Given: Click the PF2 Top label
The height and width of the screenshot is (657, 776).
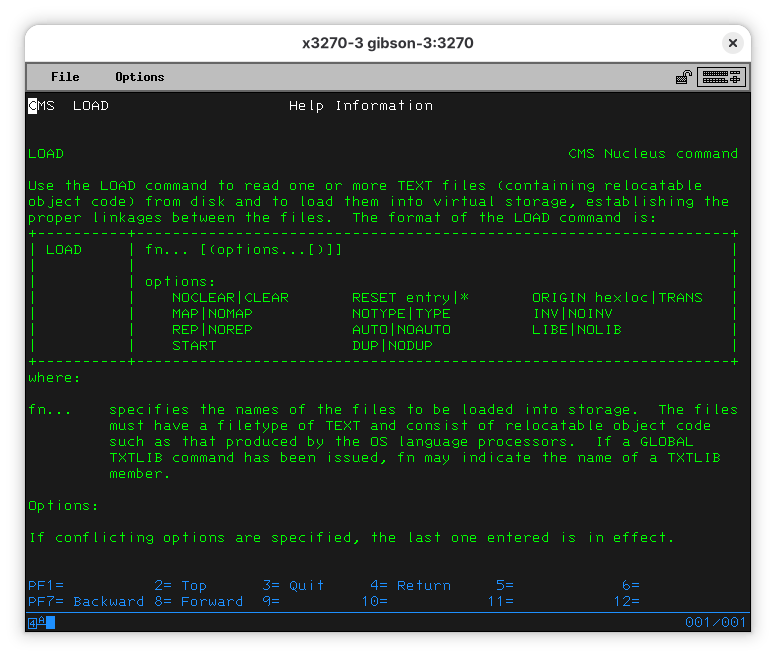Looking at the screenshot, I should click(x=180, y=586).
